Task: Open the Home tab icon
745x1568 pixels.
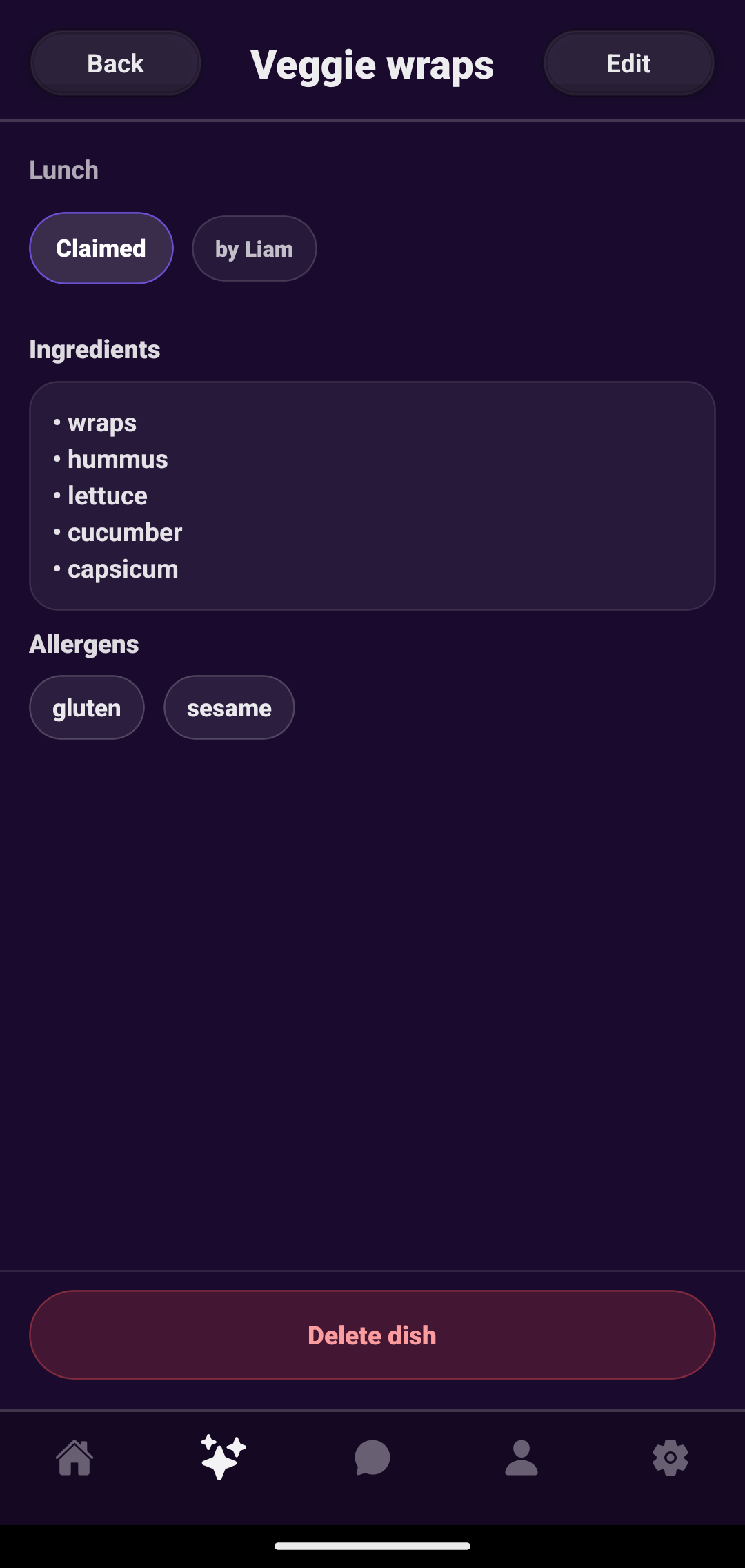Action: tap(74, 1458)
